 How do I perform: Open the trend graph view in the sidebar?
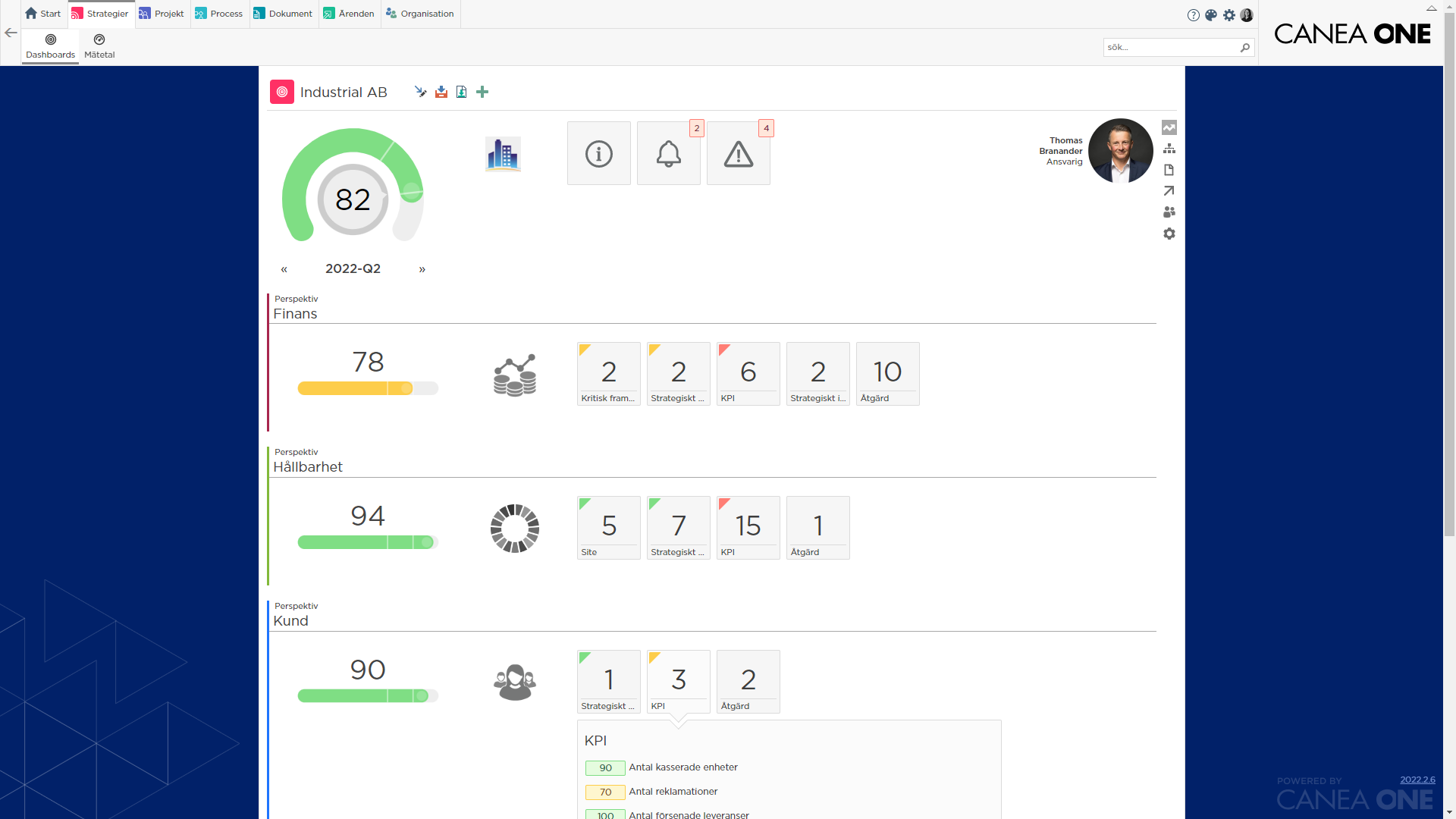[1169, 127]
